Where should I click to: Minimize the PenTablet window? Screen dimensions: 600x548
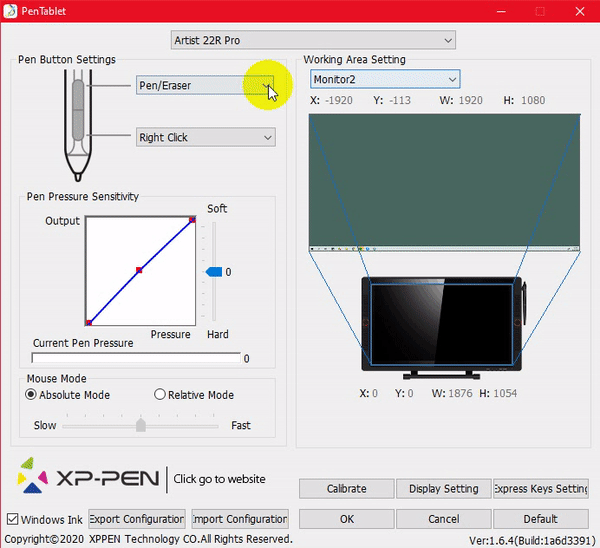[x=501, y=11]
